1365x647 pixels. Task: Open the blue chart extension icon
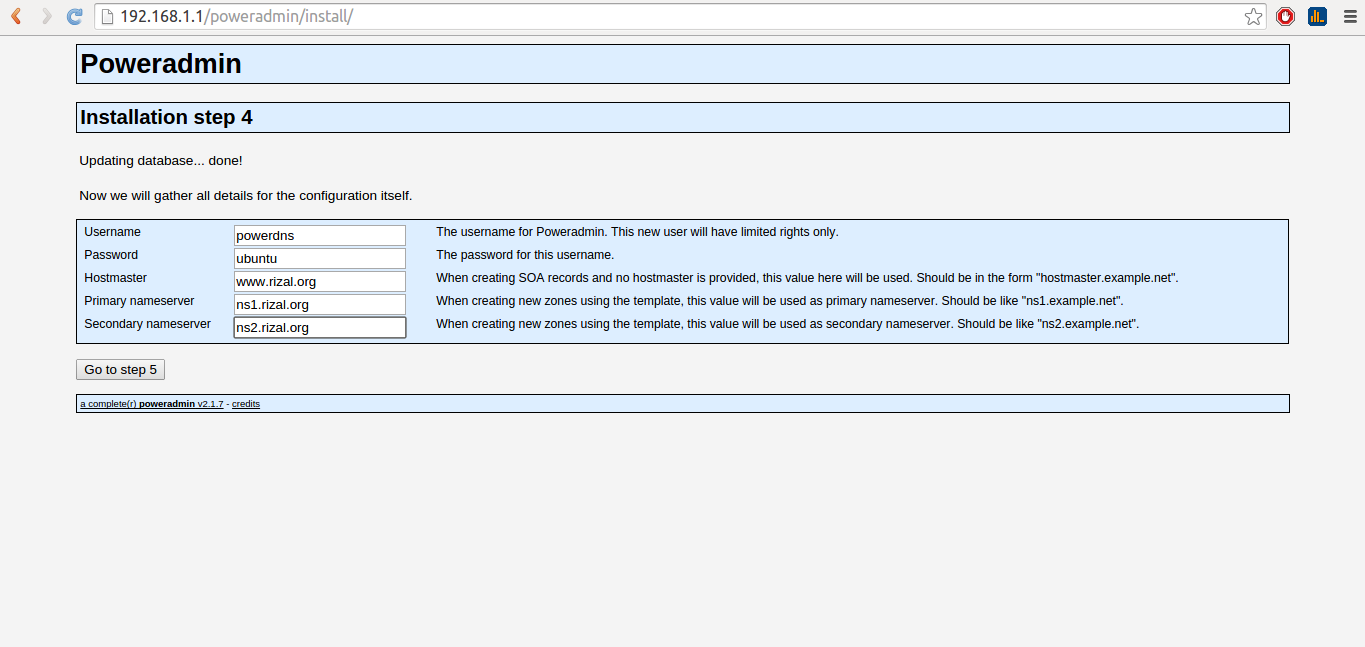pos(1317,16)
